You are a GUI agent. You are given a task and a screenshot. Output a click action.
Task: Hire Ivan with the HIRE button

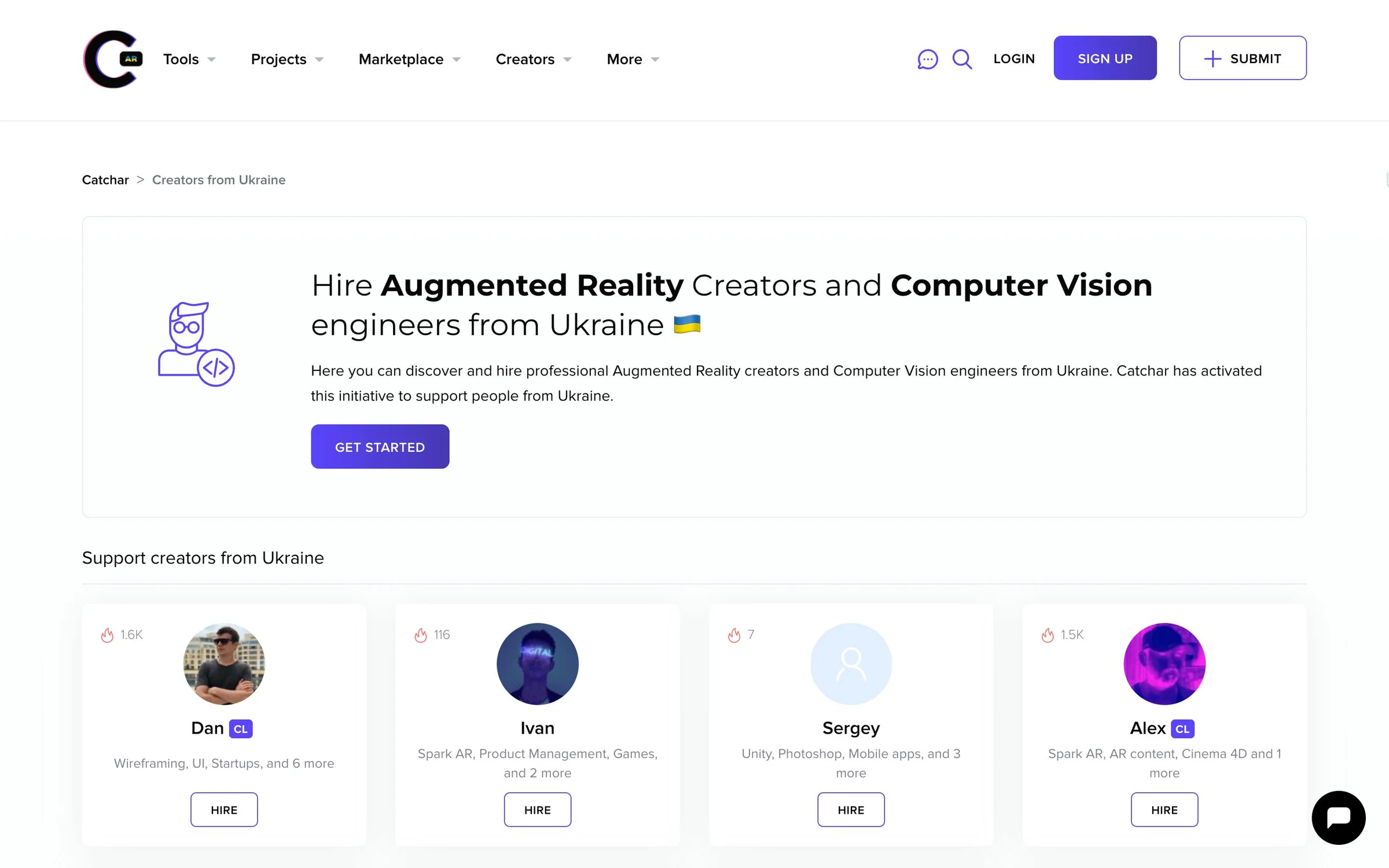537,810
